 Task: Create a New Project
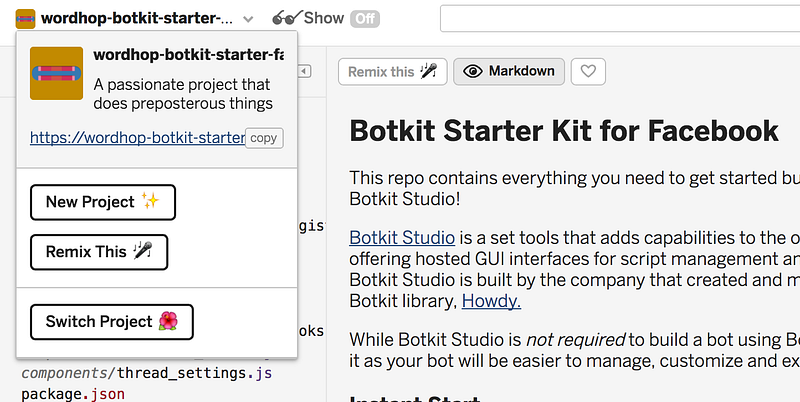pos(103,202)
